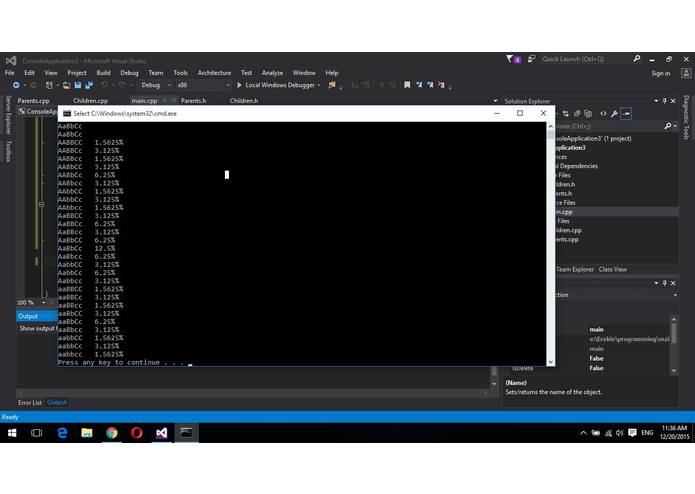Click the New Project toolbar icon
The width and height of the screenshot is (695, 494).
point(49,85)
